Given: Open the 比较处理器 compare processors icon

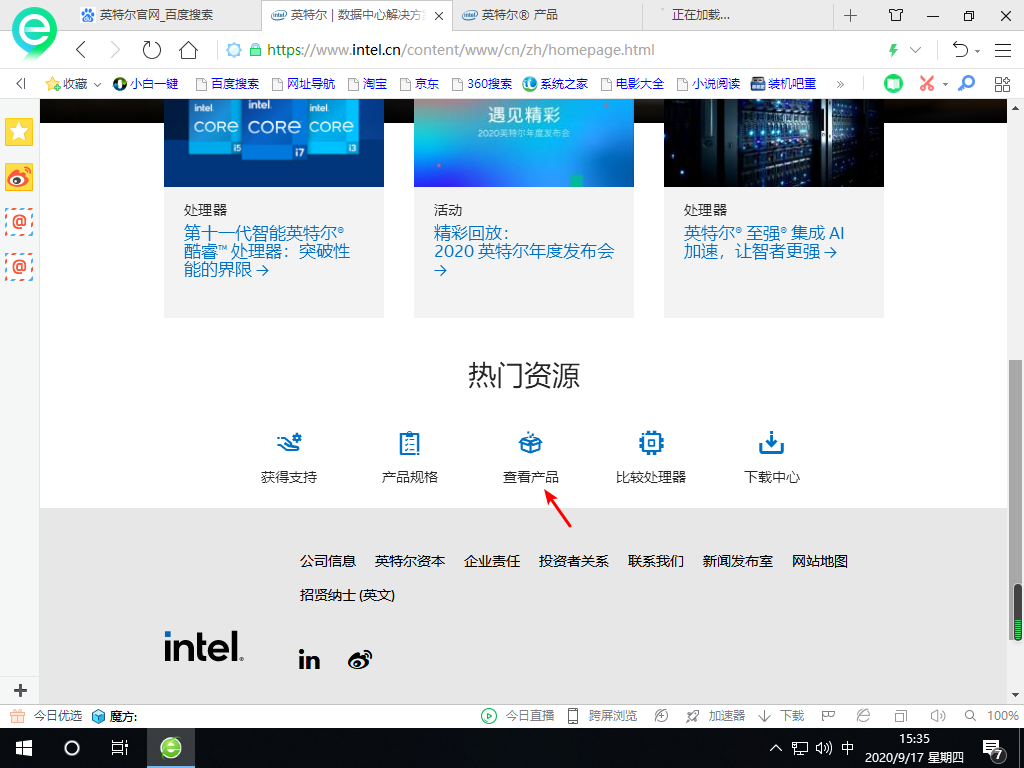Looking at the screenshot, I should coord(650,443).
